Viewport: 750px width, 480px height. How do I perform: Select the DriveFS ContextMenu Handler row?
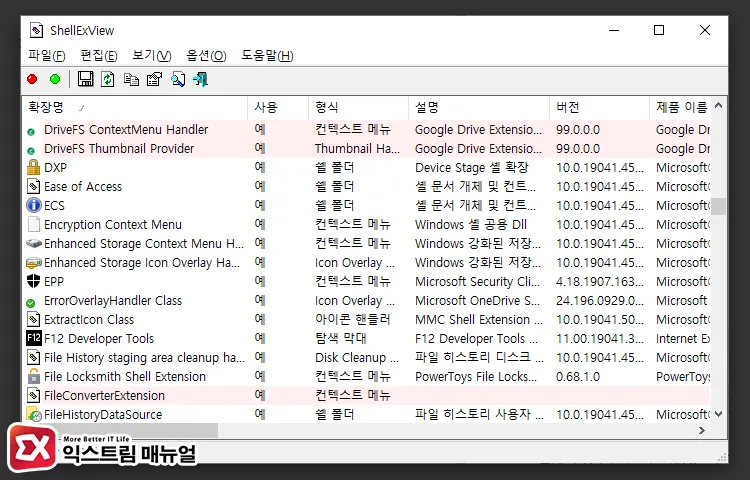pyautogui.click(x=126, y=130)
